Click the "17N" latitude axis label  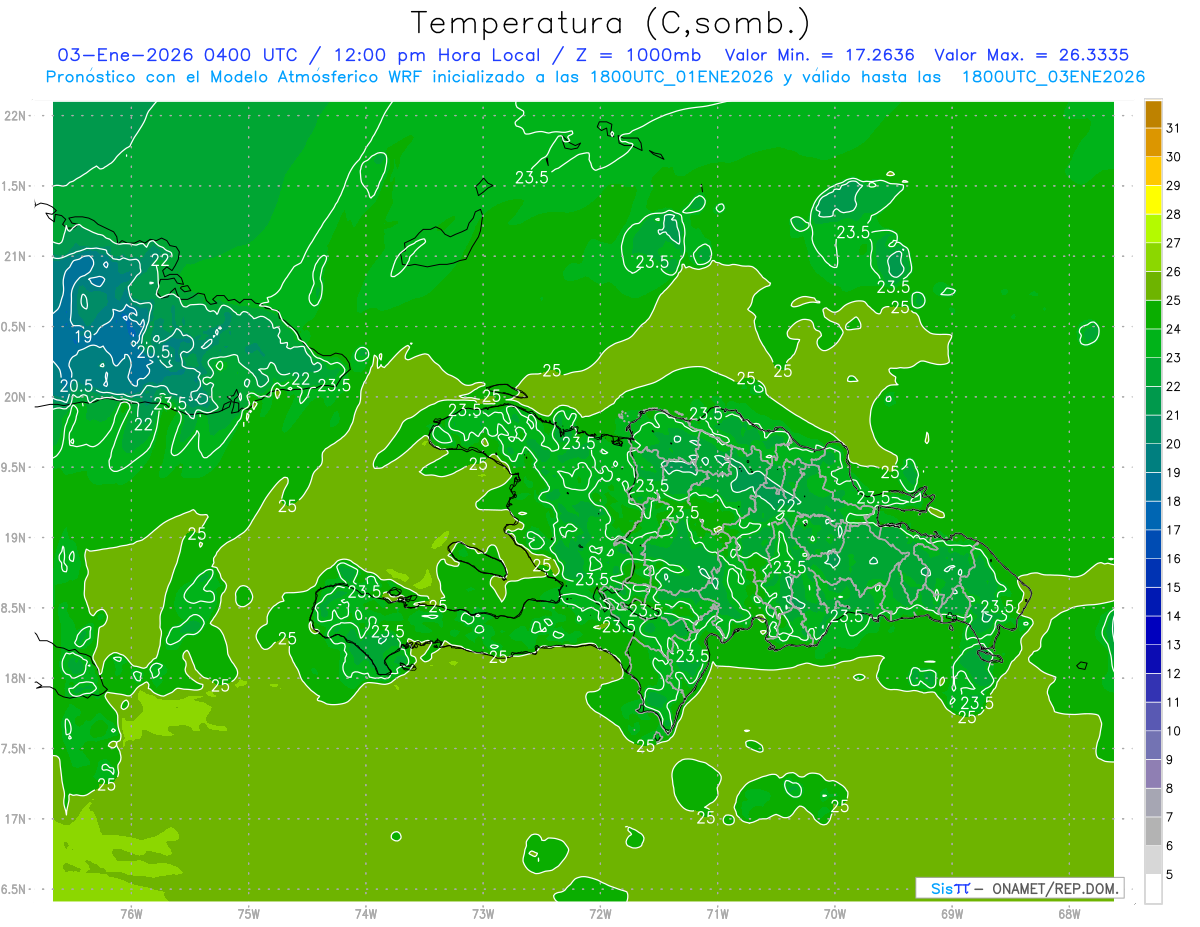pos(16,820)
